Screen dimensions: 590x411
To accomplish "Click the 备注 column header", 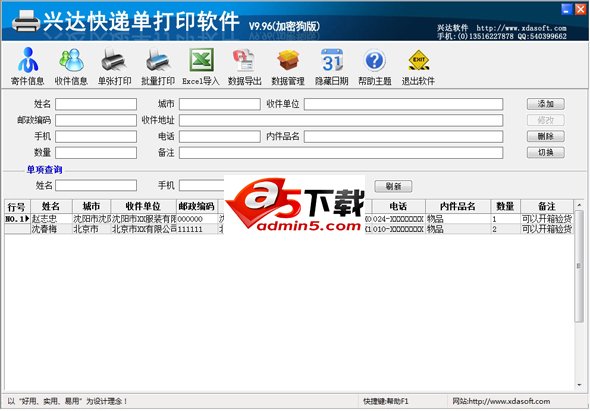I will point(547,207).
